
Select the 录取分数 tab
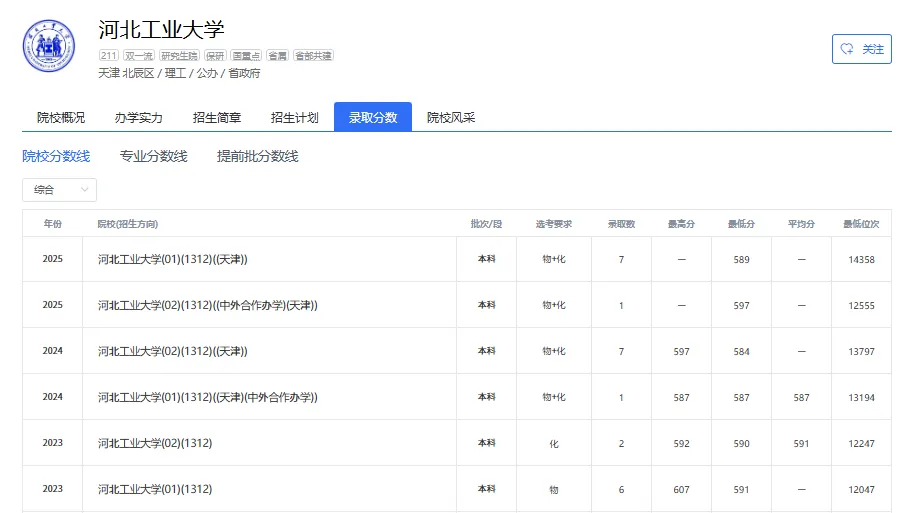(373, 117)
